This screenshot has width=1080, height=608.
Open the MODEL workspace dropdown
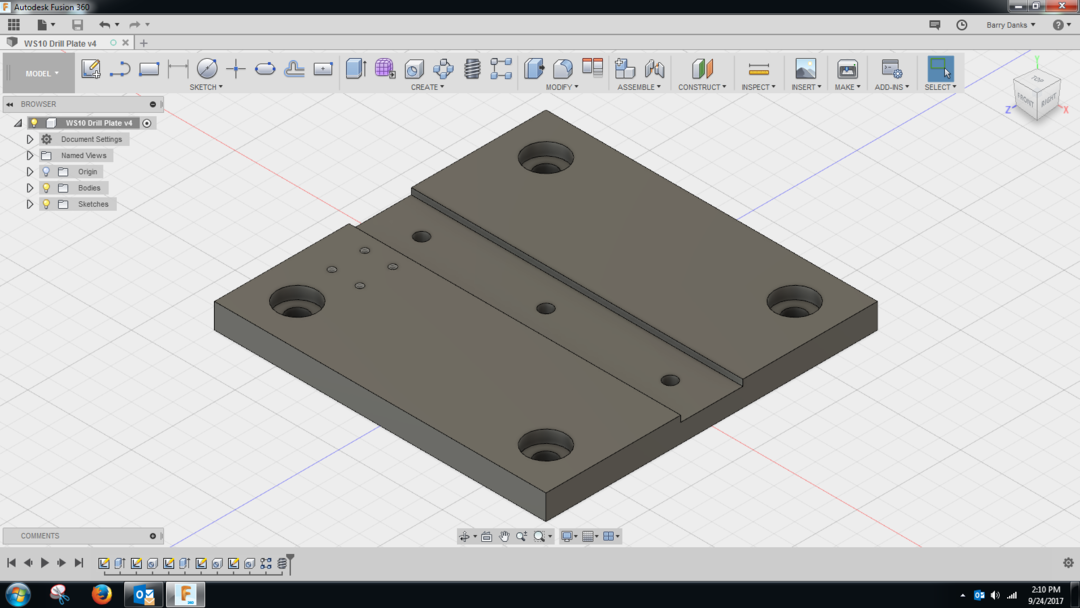[x=41, y=73]
